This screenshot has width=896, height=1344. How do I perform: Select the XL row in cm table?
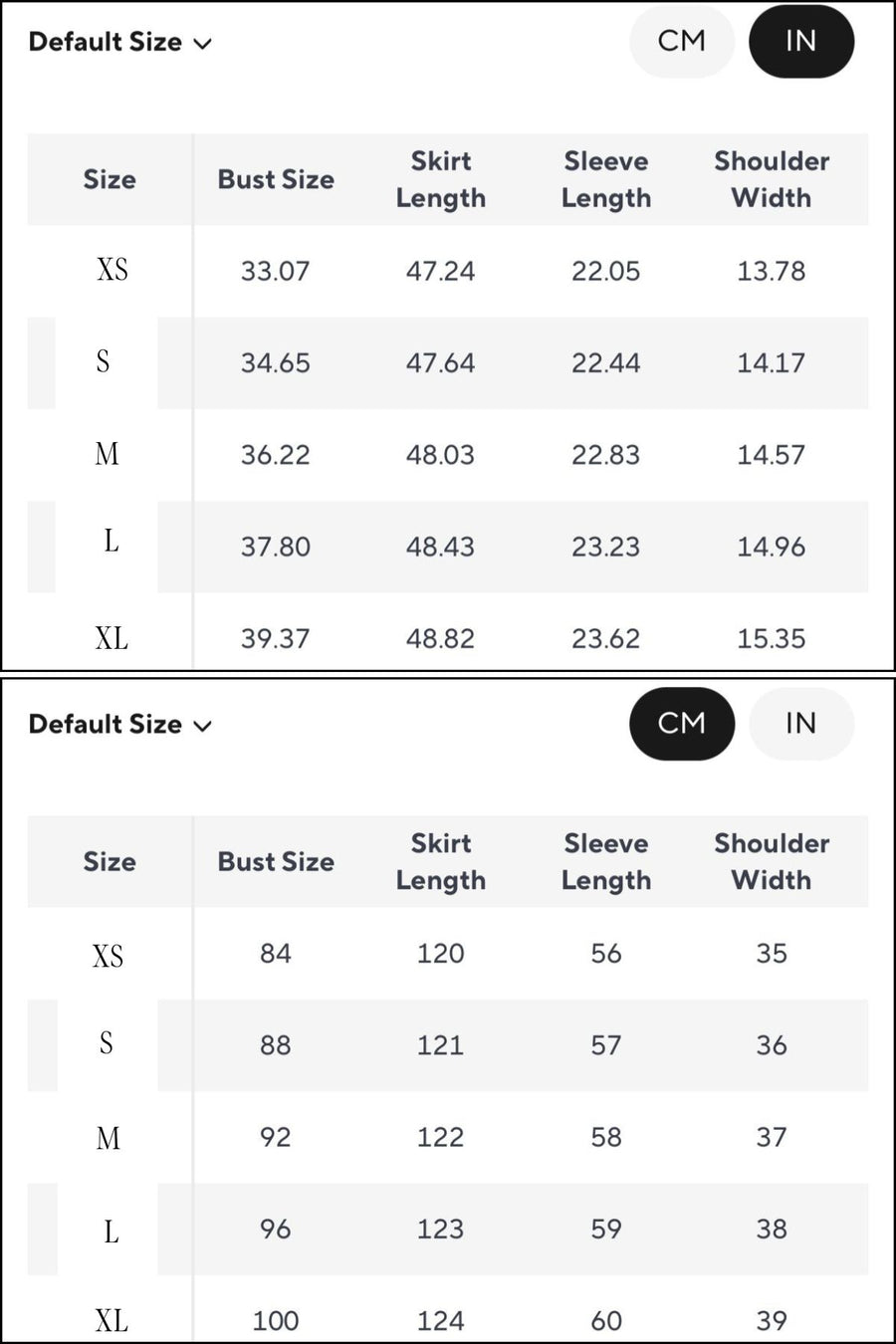tap(112, 1320)
